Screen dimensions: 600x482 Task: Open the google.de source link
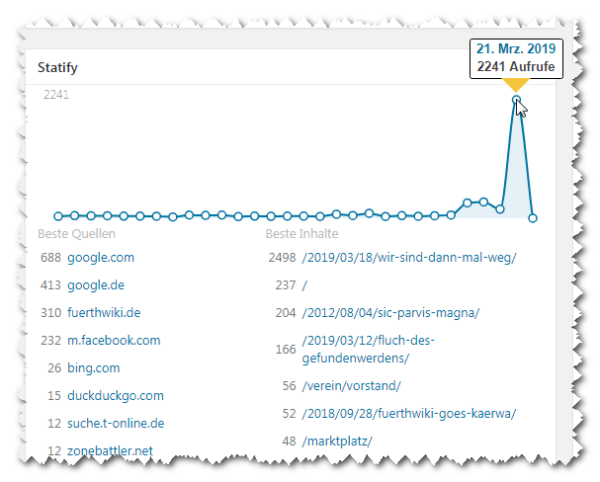[x=96, y=285]
